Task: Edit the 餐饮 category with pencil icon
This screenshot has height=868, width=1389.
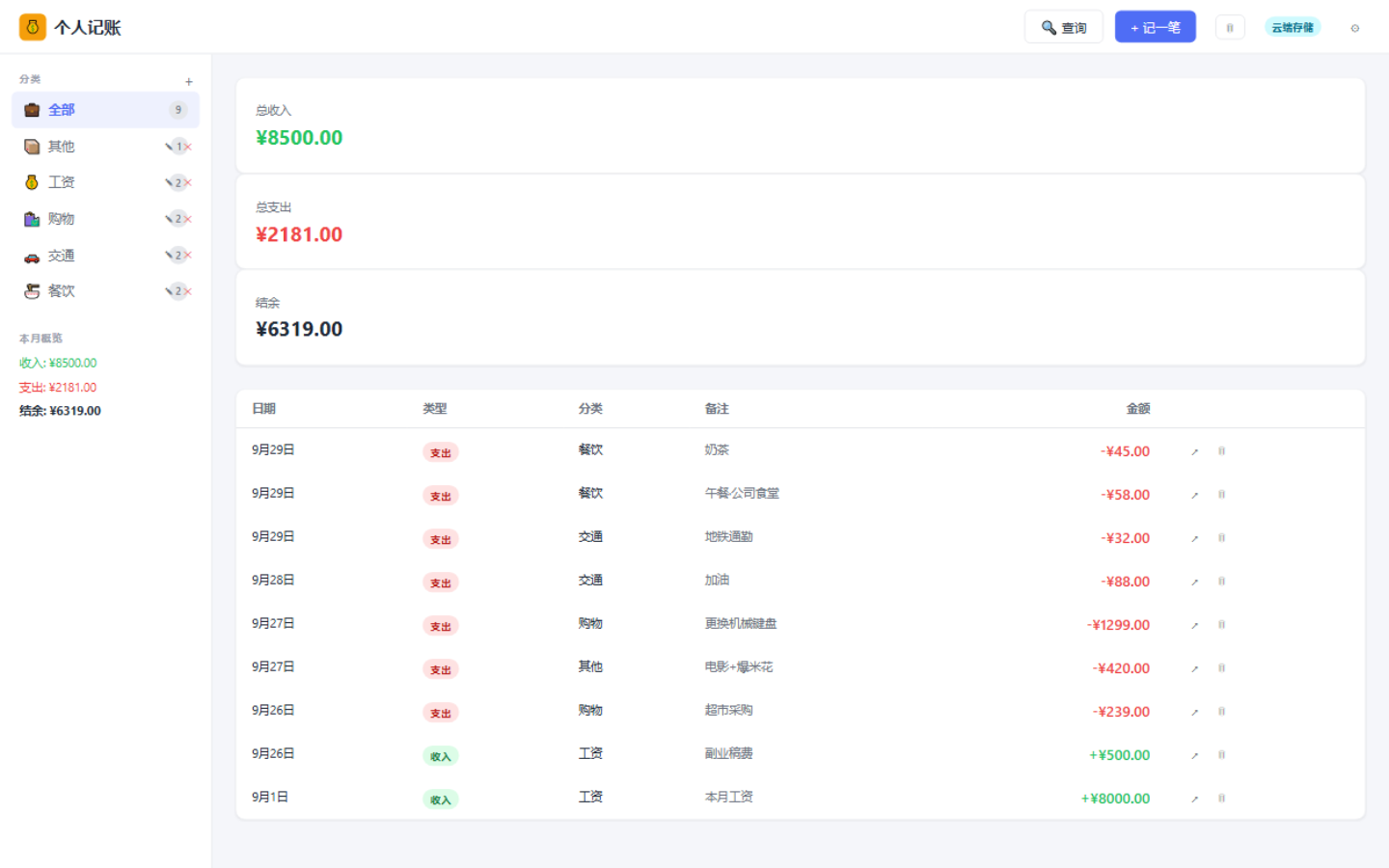Action: [x=169, y=291]
